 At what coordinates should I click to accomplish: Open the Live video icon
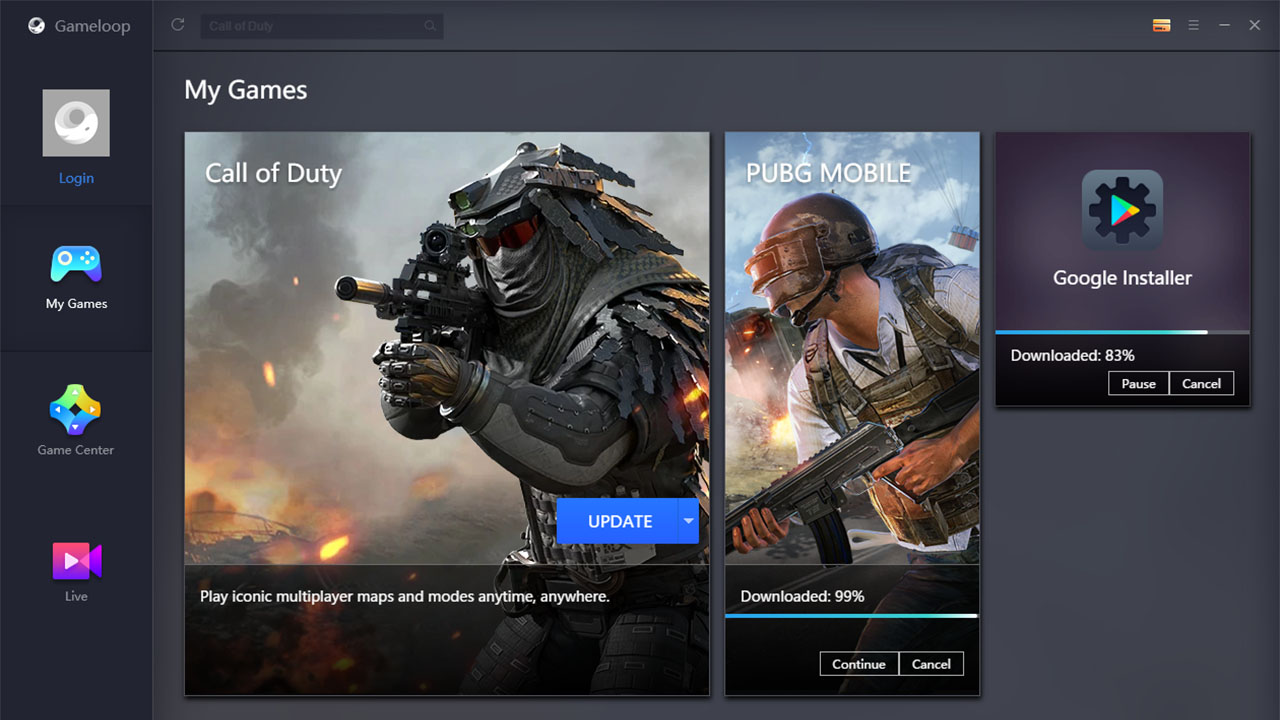[x=76, y=561]
